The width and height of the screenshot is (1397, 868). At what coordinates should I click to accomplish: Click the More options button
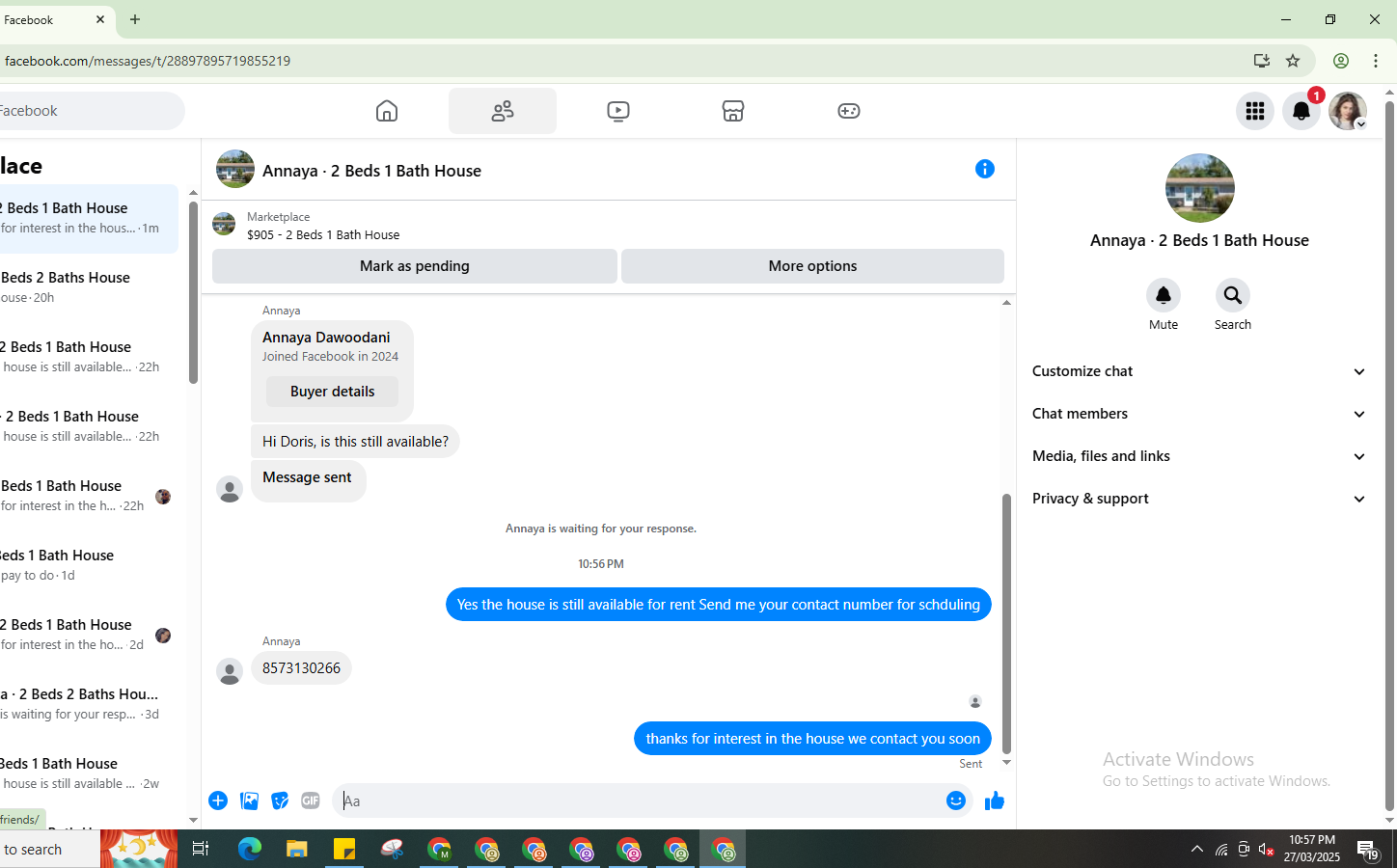[x=812, y=266]
